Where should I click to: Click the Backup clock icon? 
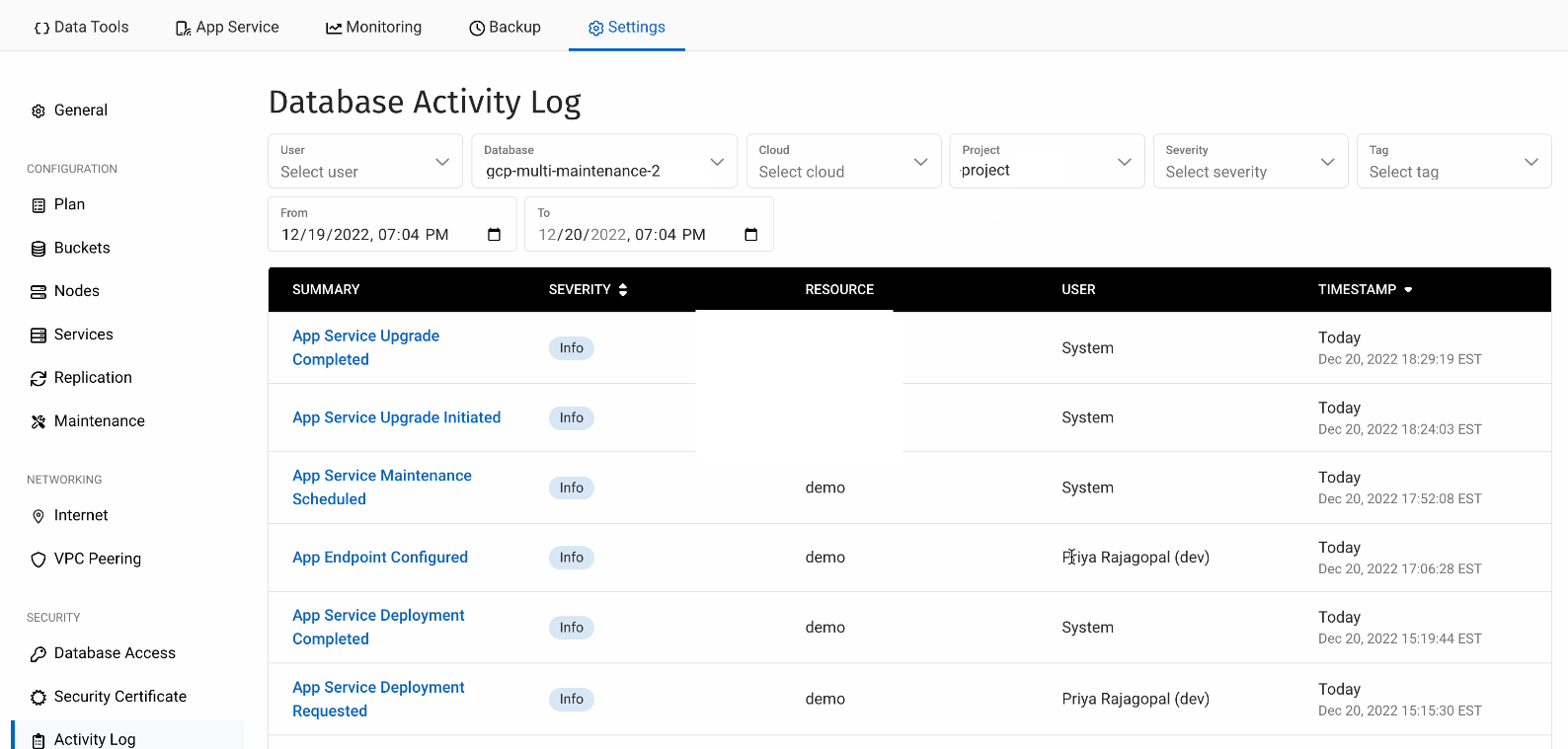click(477, 29)
